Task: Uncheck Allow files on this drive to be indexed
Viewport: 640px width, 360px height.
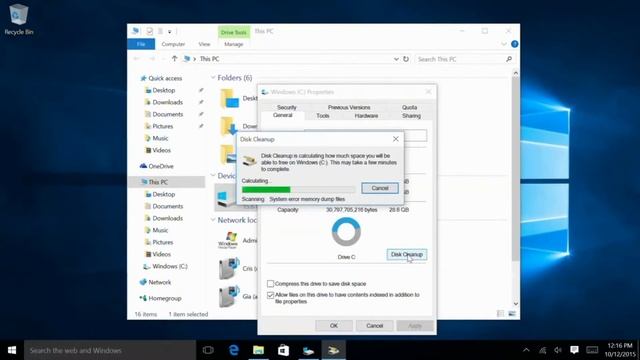Action: (x=270, y=295)
